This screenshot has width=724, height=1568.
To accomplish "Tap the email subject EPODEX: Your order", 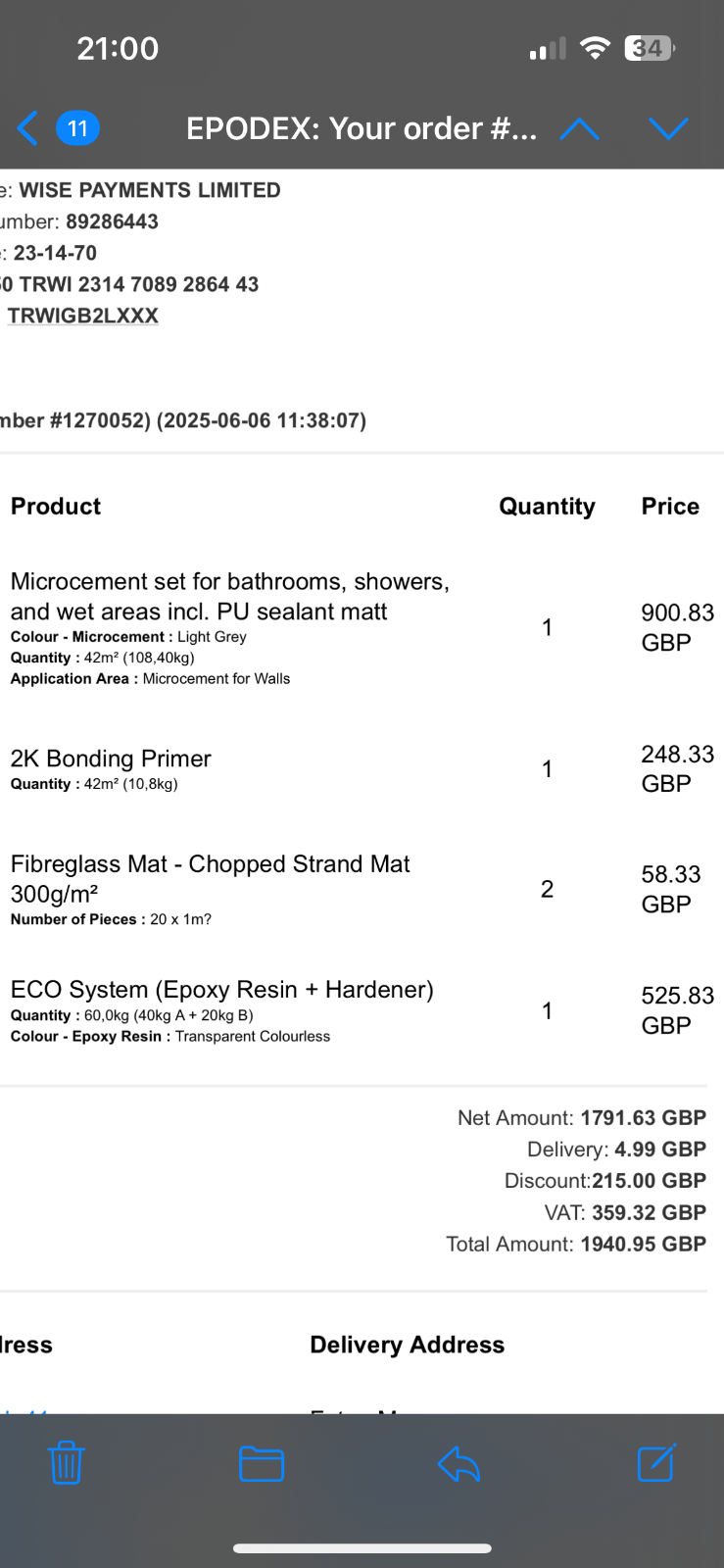I will click(x=362, y=128).
